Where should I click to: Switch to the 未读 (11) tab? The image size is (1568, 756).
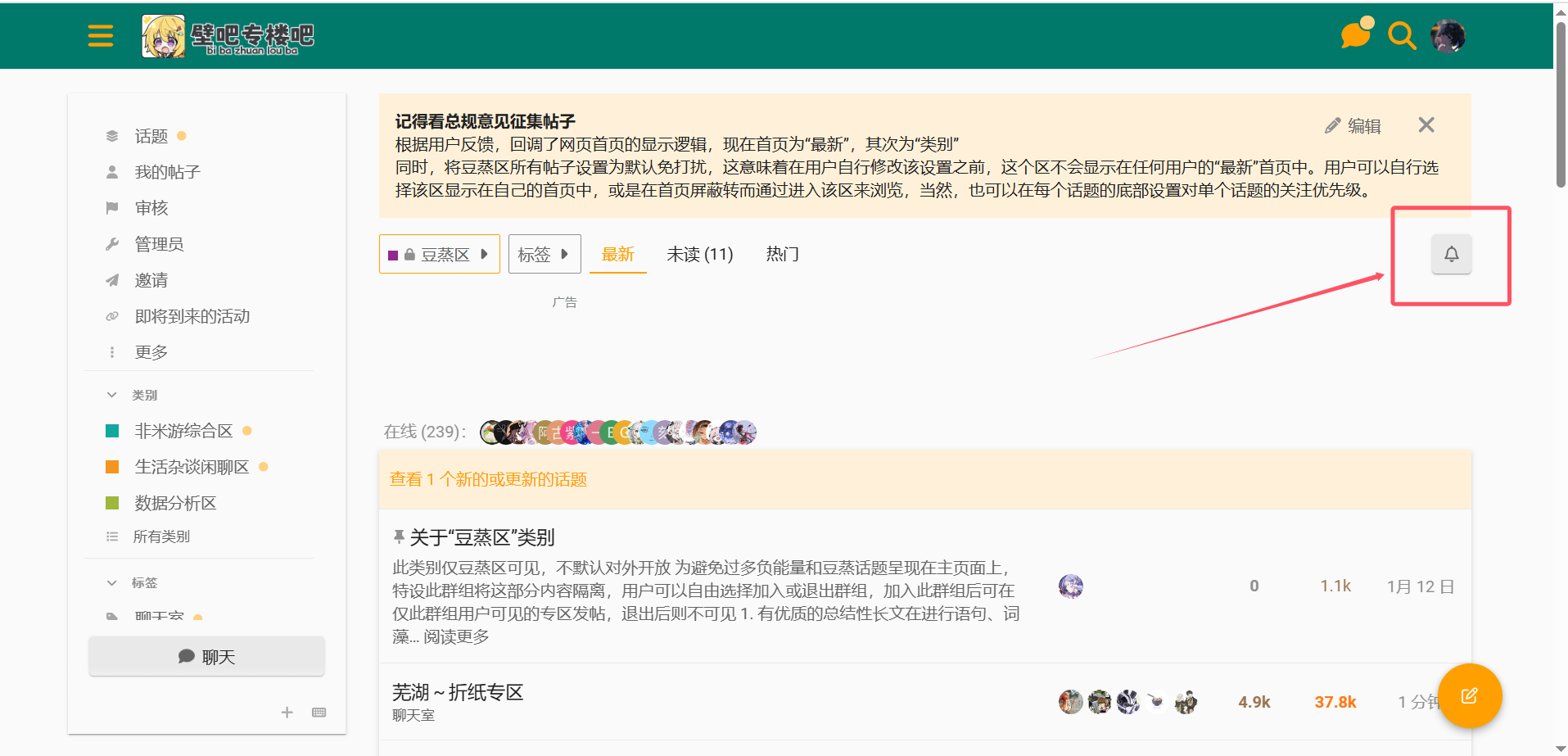[x=699, y=254]
